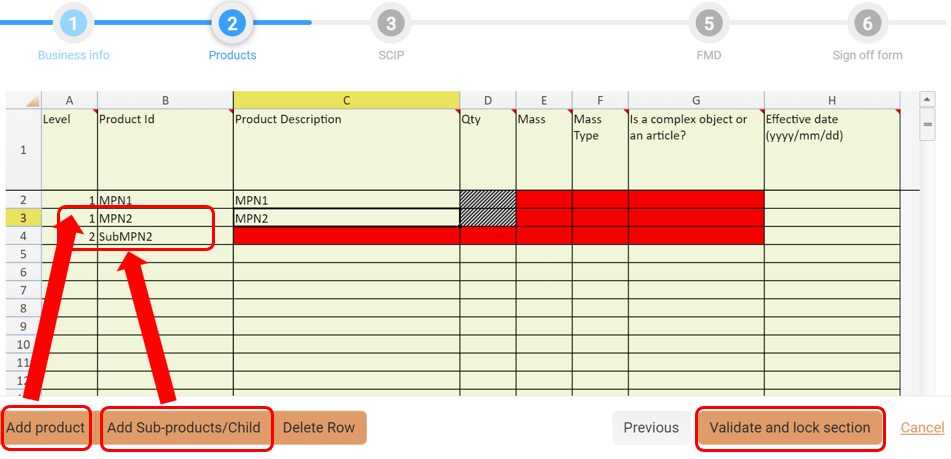Click hatched Qty cell for MPN2
The image size is (951, 459).
pyautogui.click(x=488, y=217)
